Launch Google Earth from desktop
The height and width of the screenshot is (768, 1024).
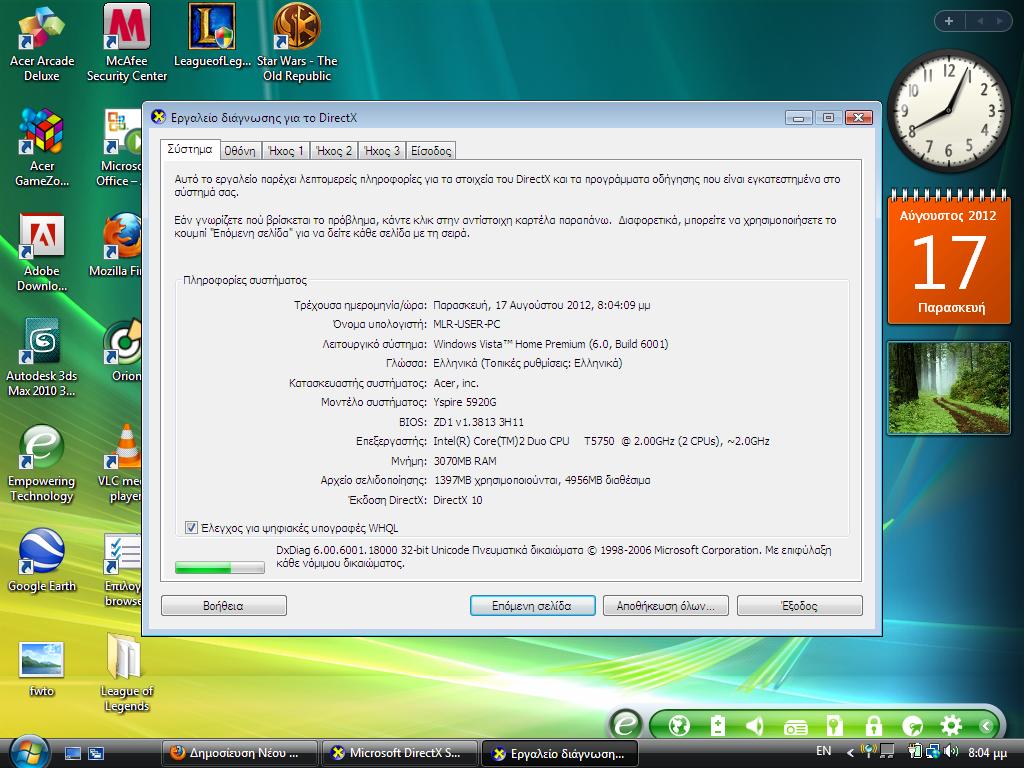point(42,561)
